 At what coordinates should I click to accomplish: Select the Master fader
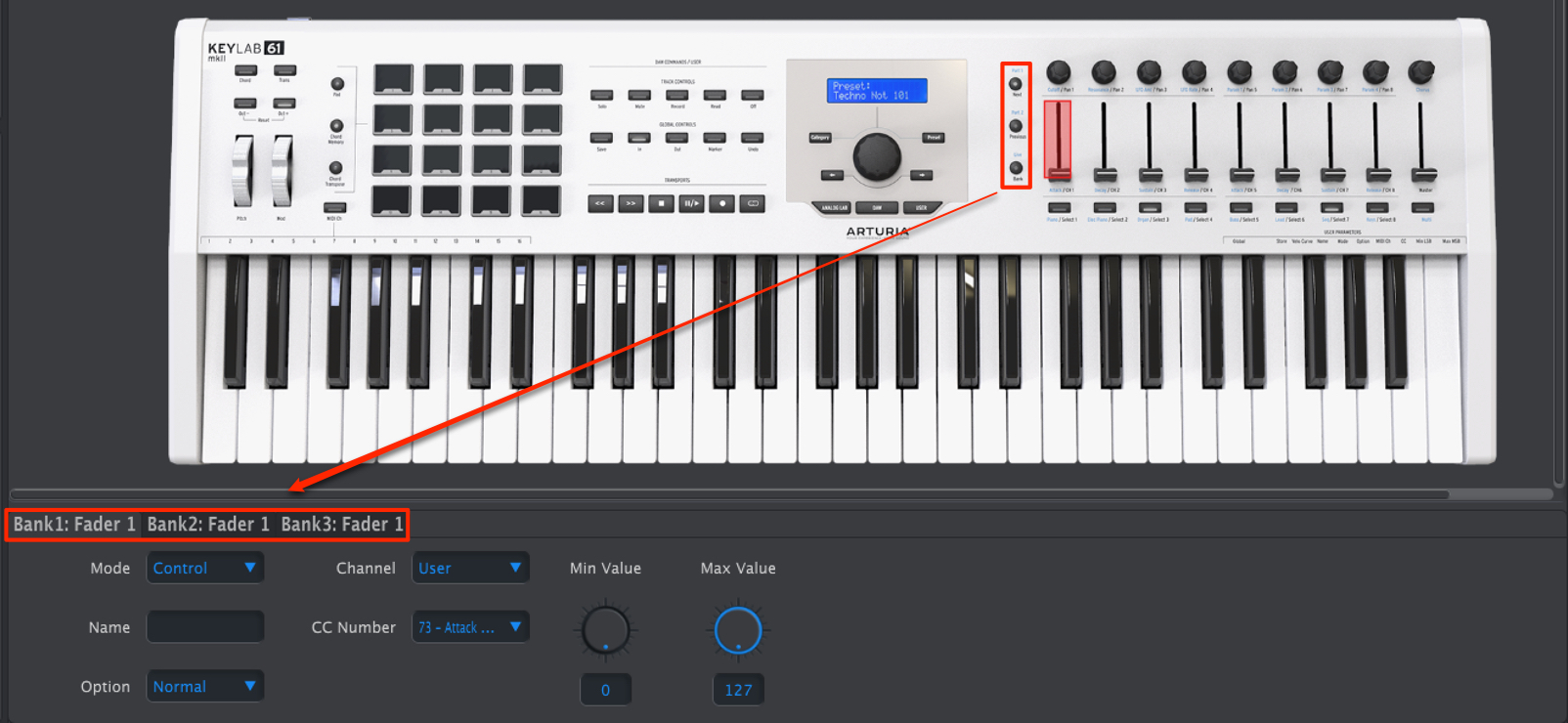[x=1423, y=142]
